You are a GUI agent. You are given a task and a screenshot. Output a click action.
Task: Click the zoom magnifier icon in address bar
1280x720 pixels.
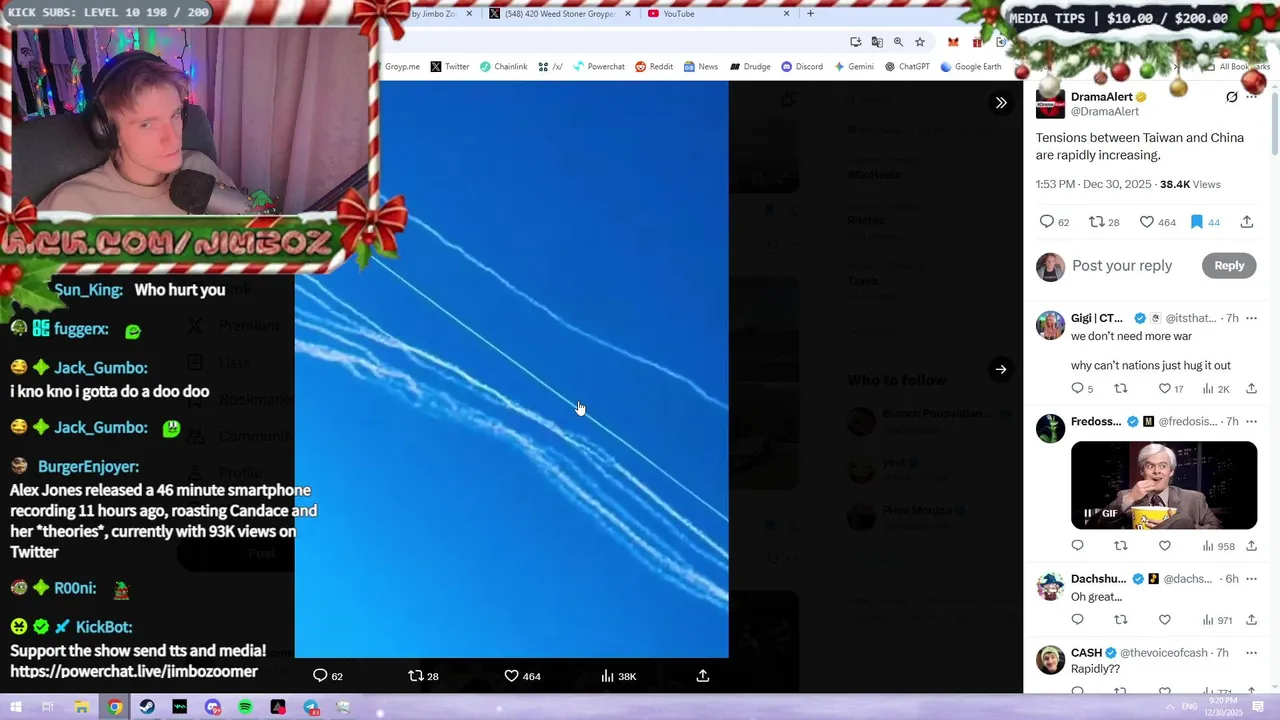click(898, 42)
